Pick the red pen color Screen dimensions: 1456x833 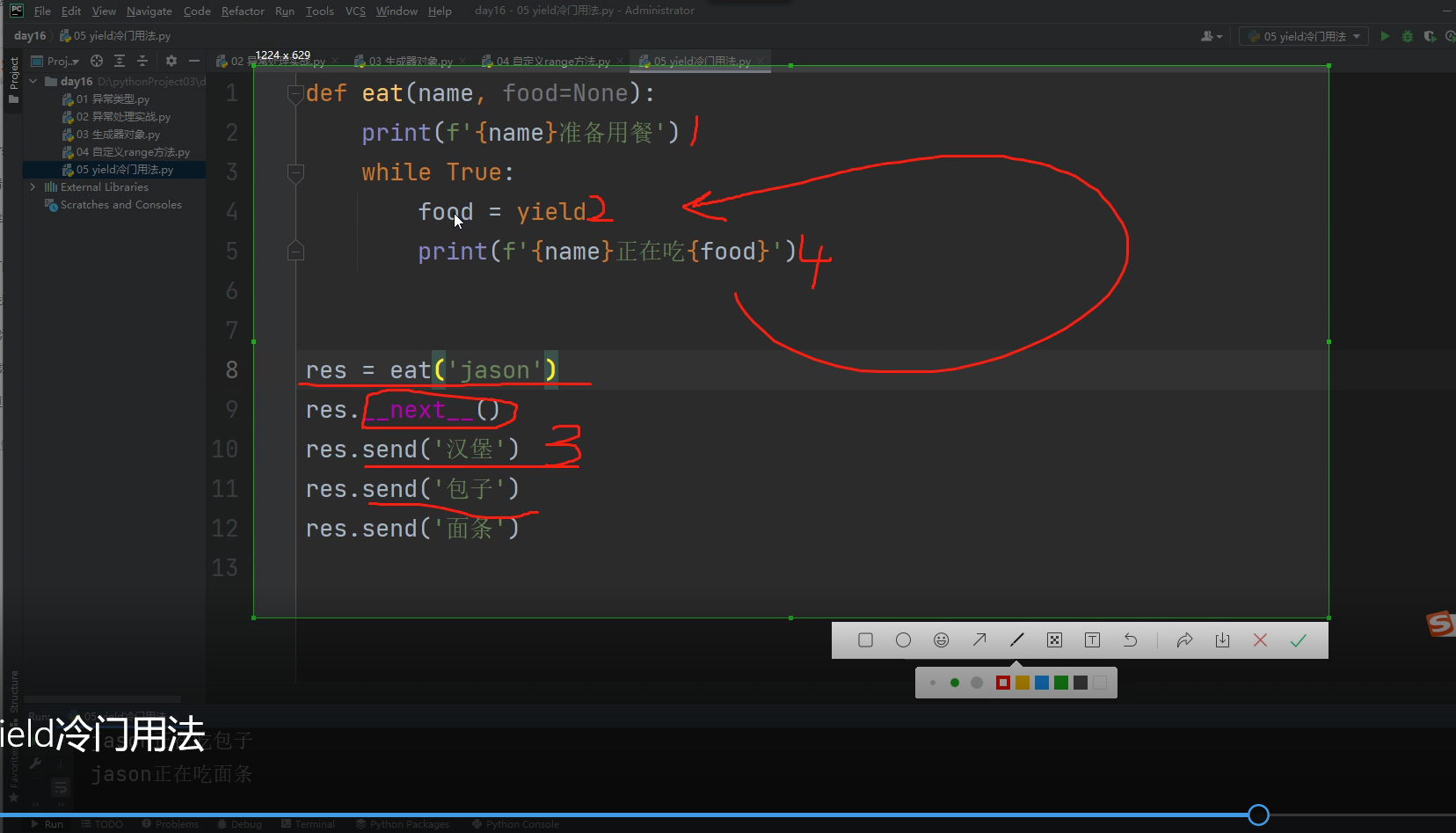coord(1003,683)
